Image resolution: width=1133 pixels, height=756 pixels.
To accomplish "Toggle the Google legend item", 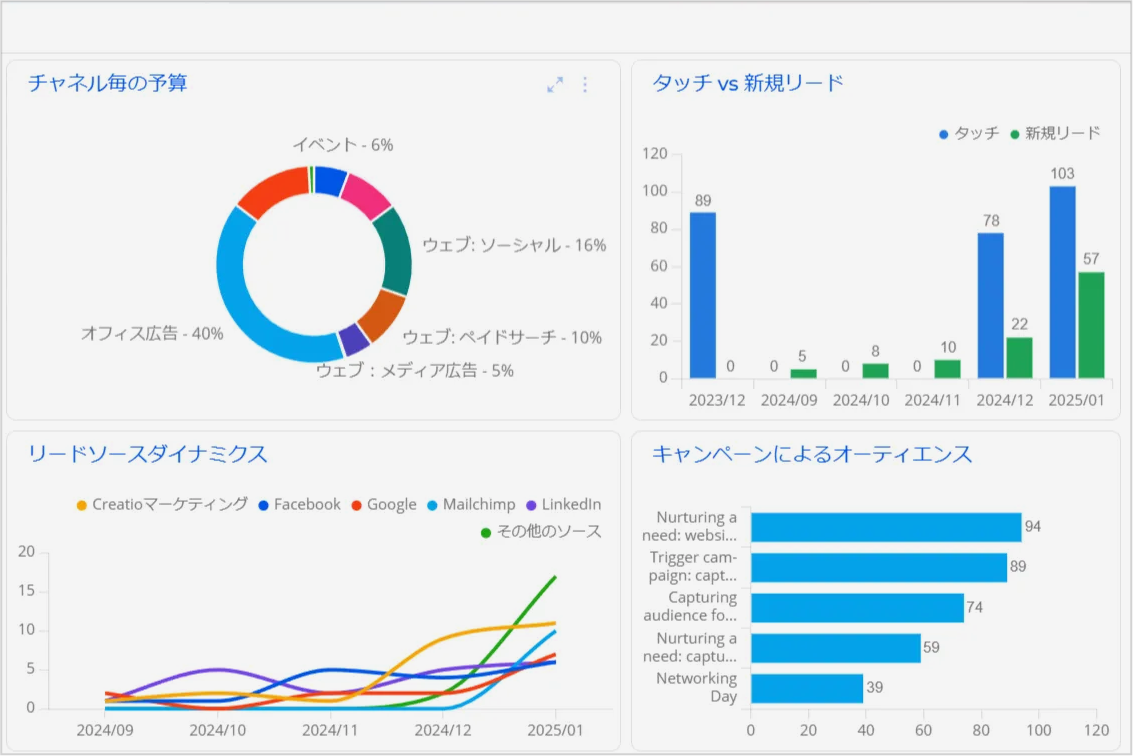I will 382,505.
